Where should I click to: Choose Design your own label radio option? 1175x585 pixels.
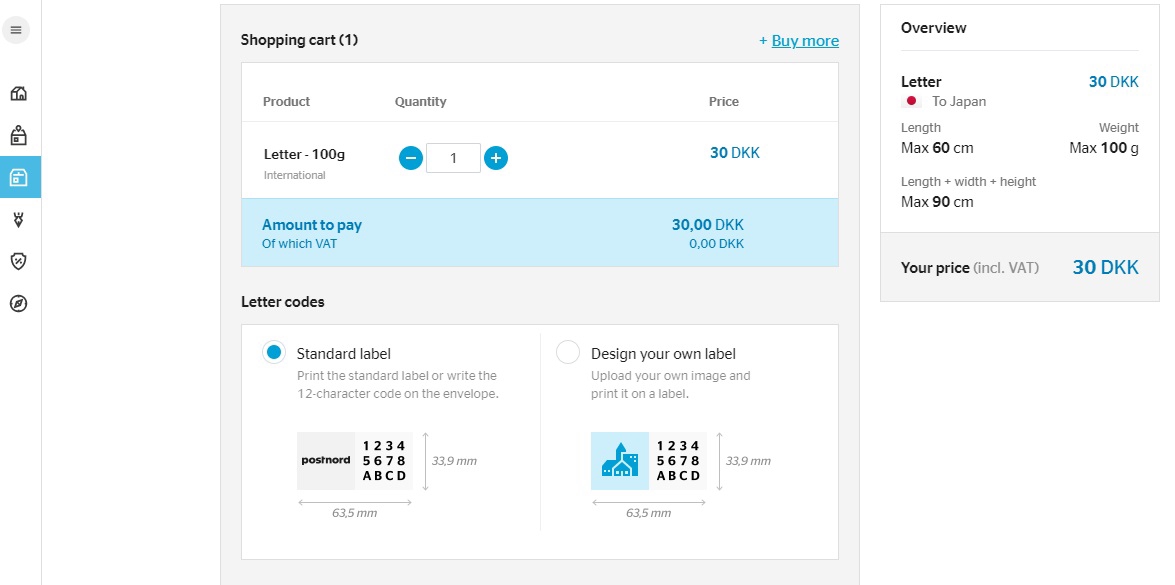568,353
